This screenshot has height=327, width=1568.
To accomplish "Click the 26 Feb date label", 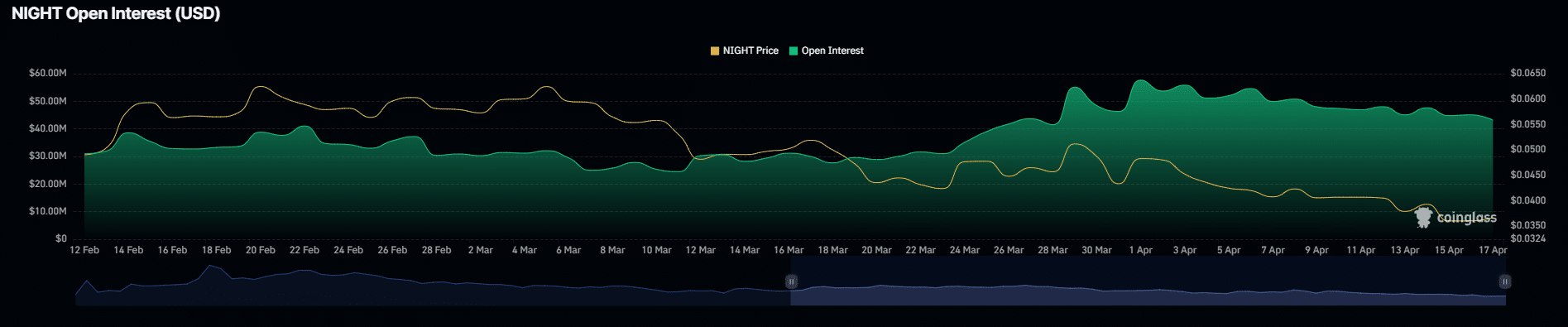I will [392, 250].
